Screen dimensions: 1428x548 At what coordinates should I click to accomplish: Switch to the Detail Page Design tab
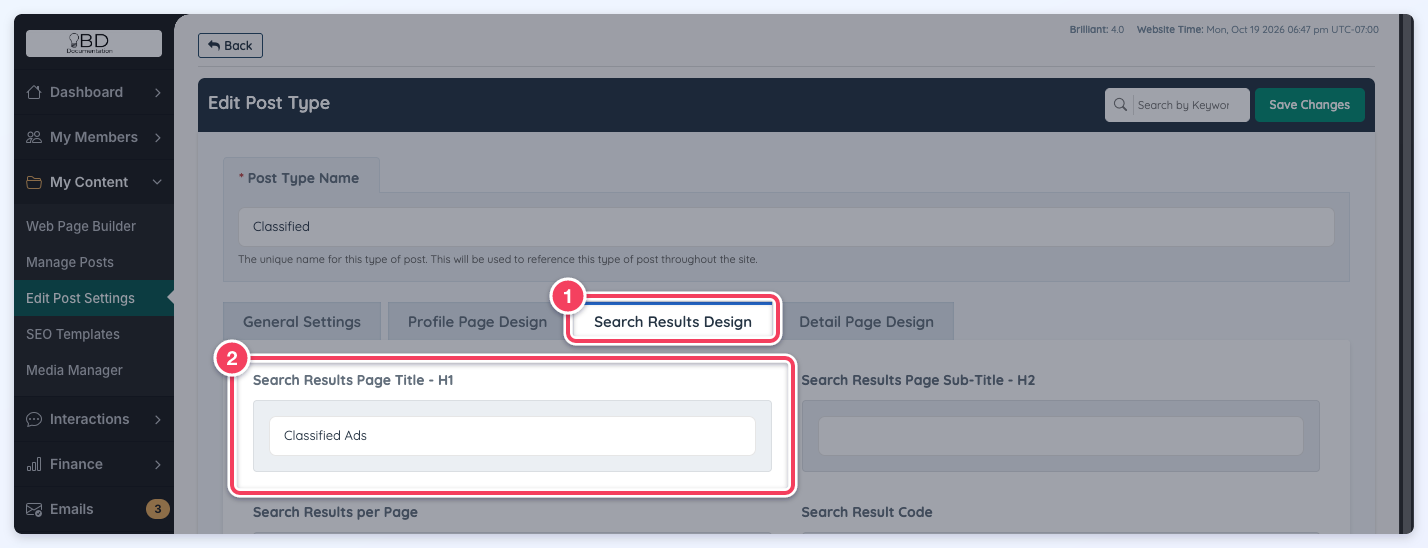(x=866, y=322)
